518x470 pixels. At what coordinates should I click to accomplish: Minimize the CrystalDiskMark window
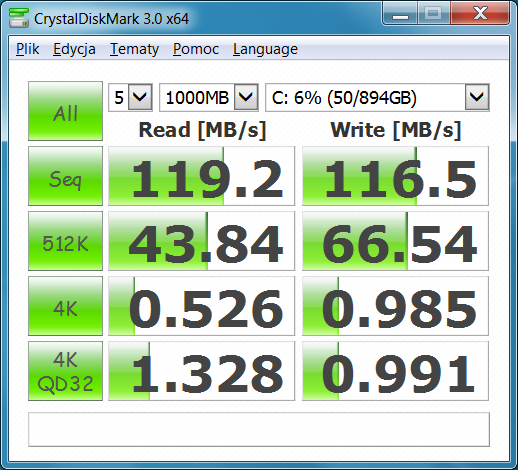pyautogui.click(x=400, y=14)
